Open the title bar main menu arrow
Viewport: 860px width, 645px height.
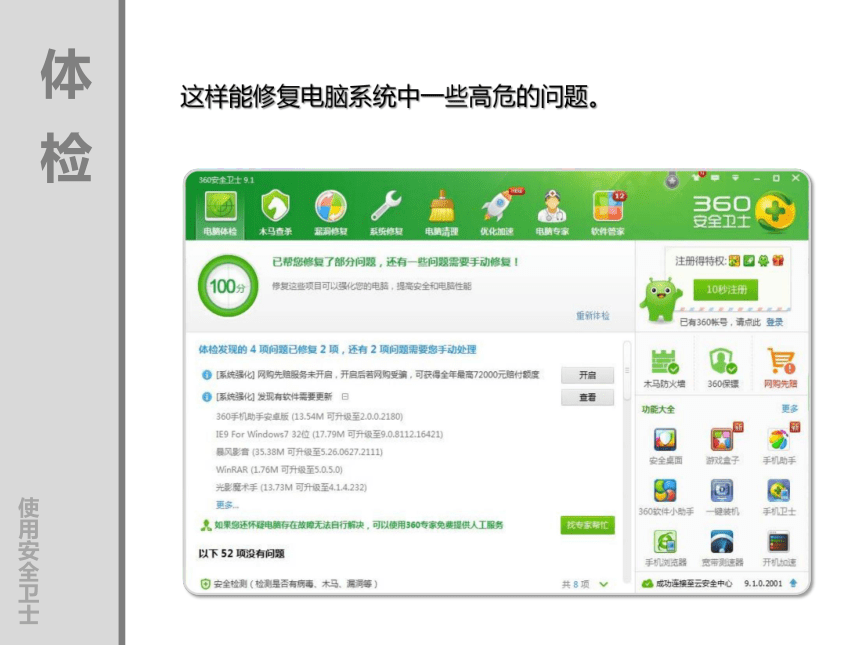(735, 178)
